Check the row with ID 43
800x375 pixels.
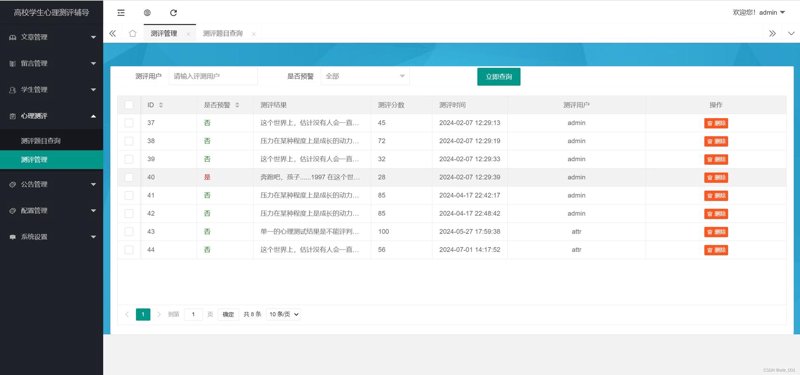tap(129, 232)
